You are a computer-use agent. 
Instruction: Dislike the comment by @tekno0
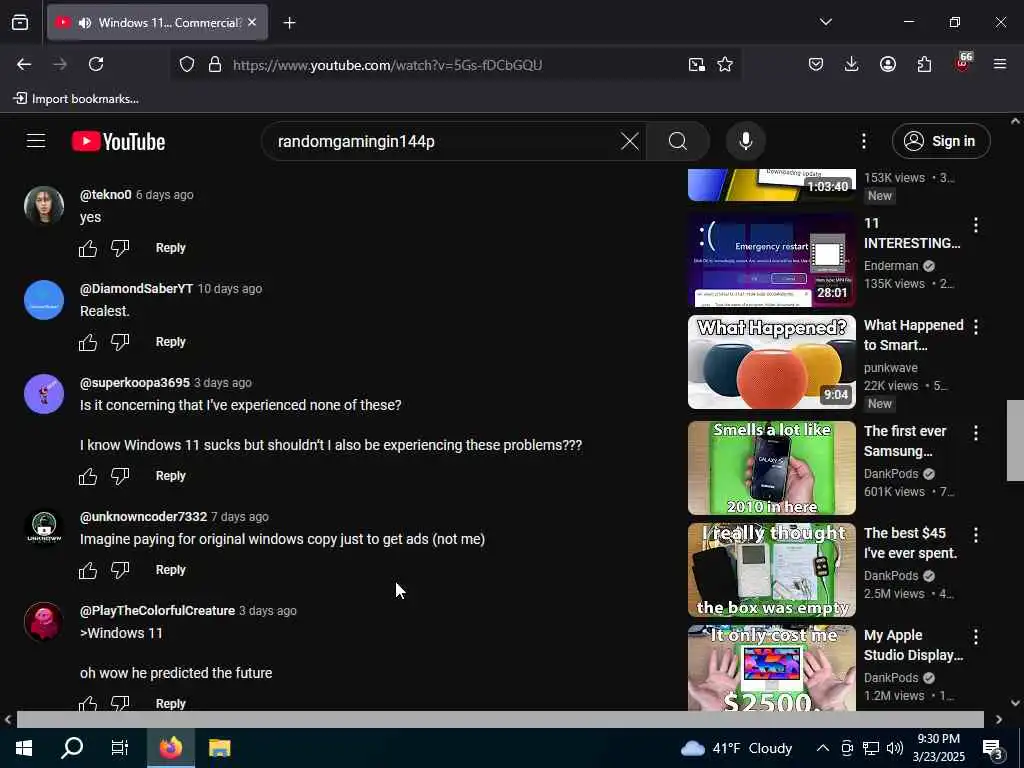tap(120, 248)
